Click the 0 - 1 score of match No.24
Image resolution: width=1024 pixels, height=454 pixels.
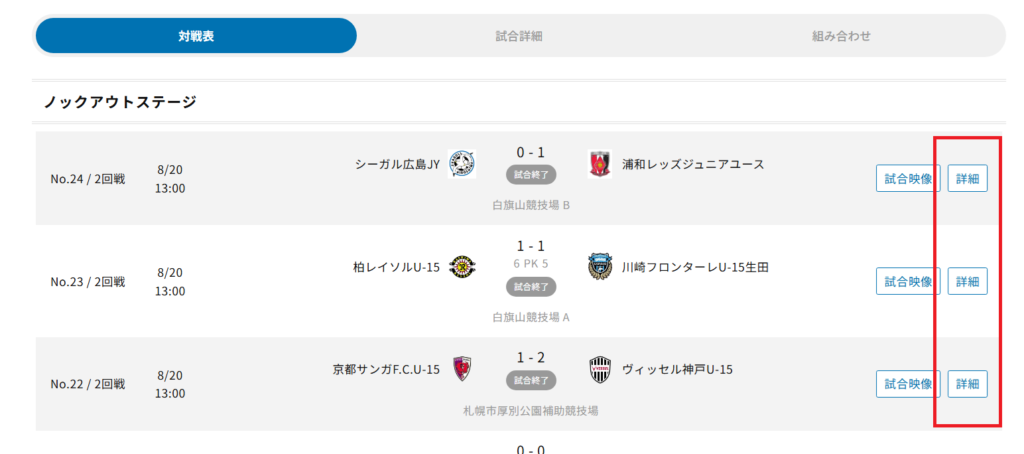coord(530,153)
